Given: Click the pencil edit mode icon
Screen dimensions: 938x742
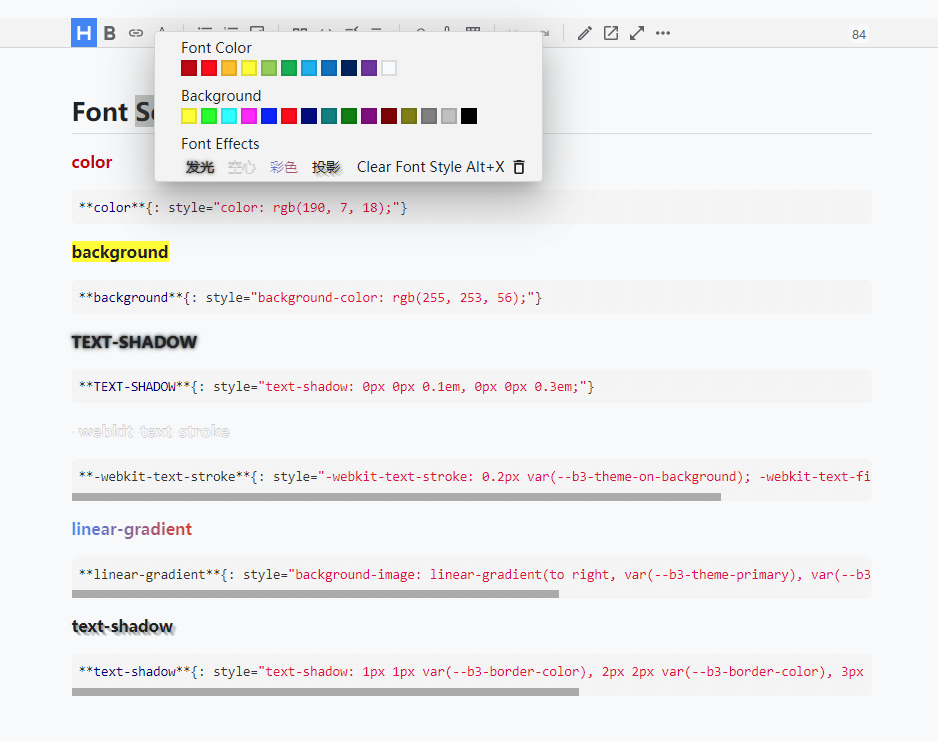Looking at the screenshot, I should click(585, 33).
